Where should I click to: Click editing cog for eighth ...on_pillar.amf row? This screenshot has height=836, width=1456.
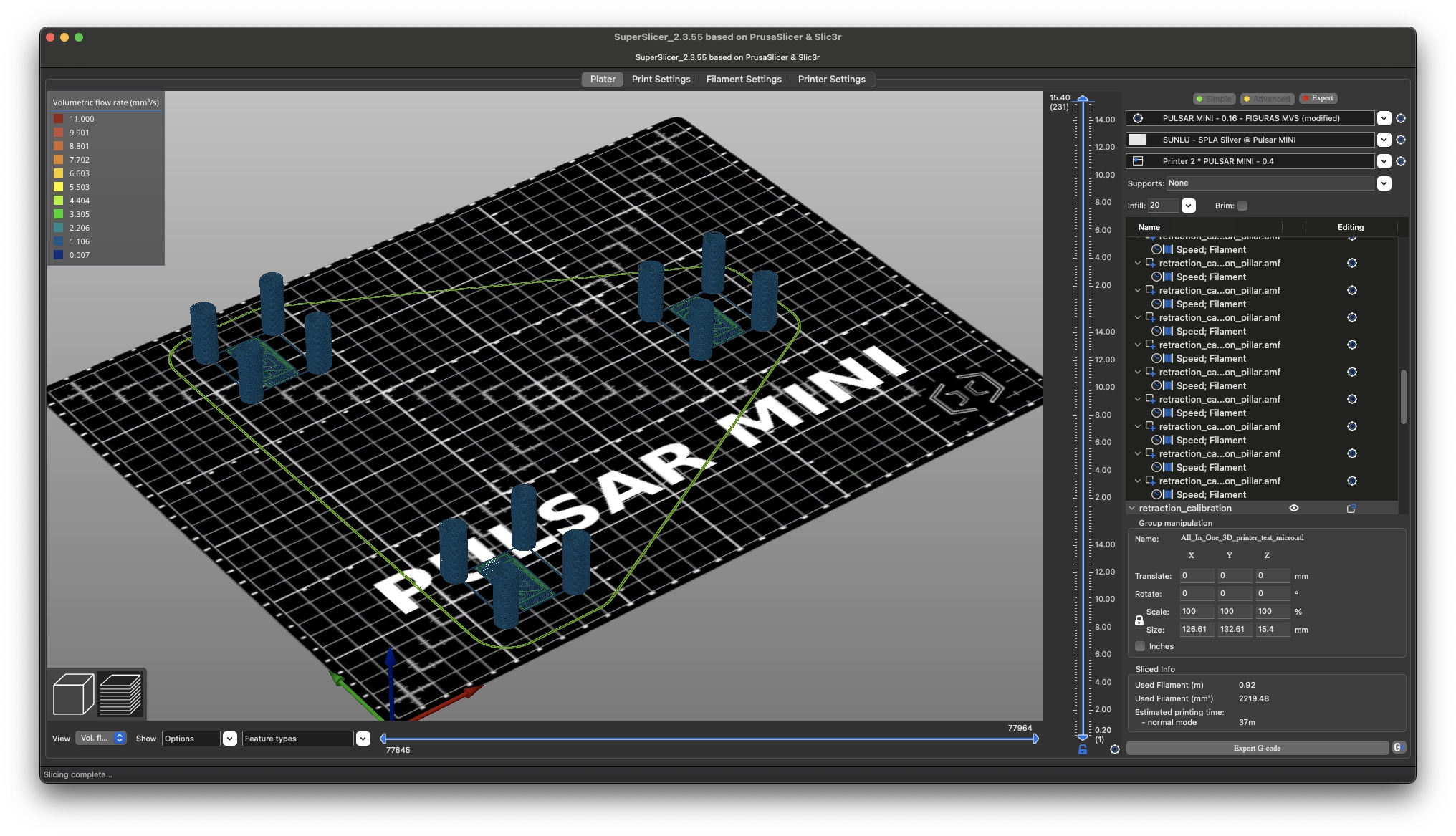(x=1352, y=453)
